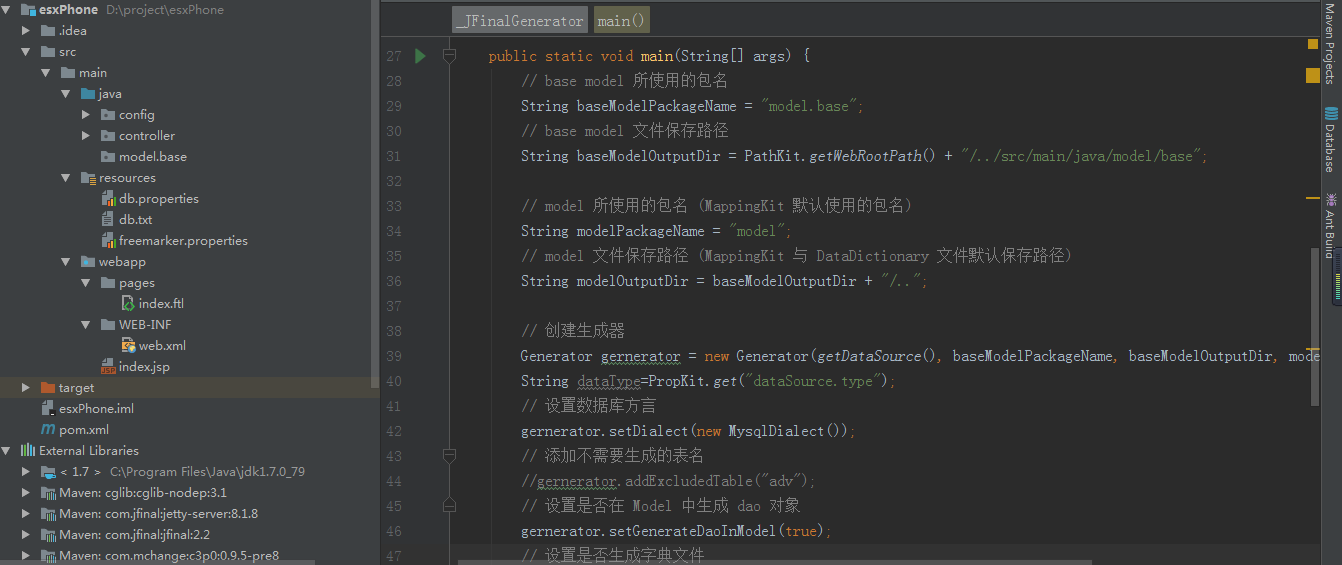The height and width of the screenshot is (565, 1342).
Task: Click the src folder icon
Action: point(48,51)
